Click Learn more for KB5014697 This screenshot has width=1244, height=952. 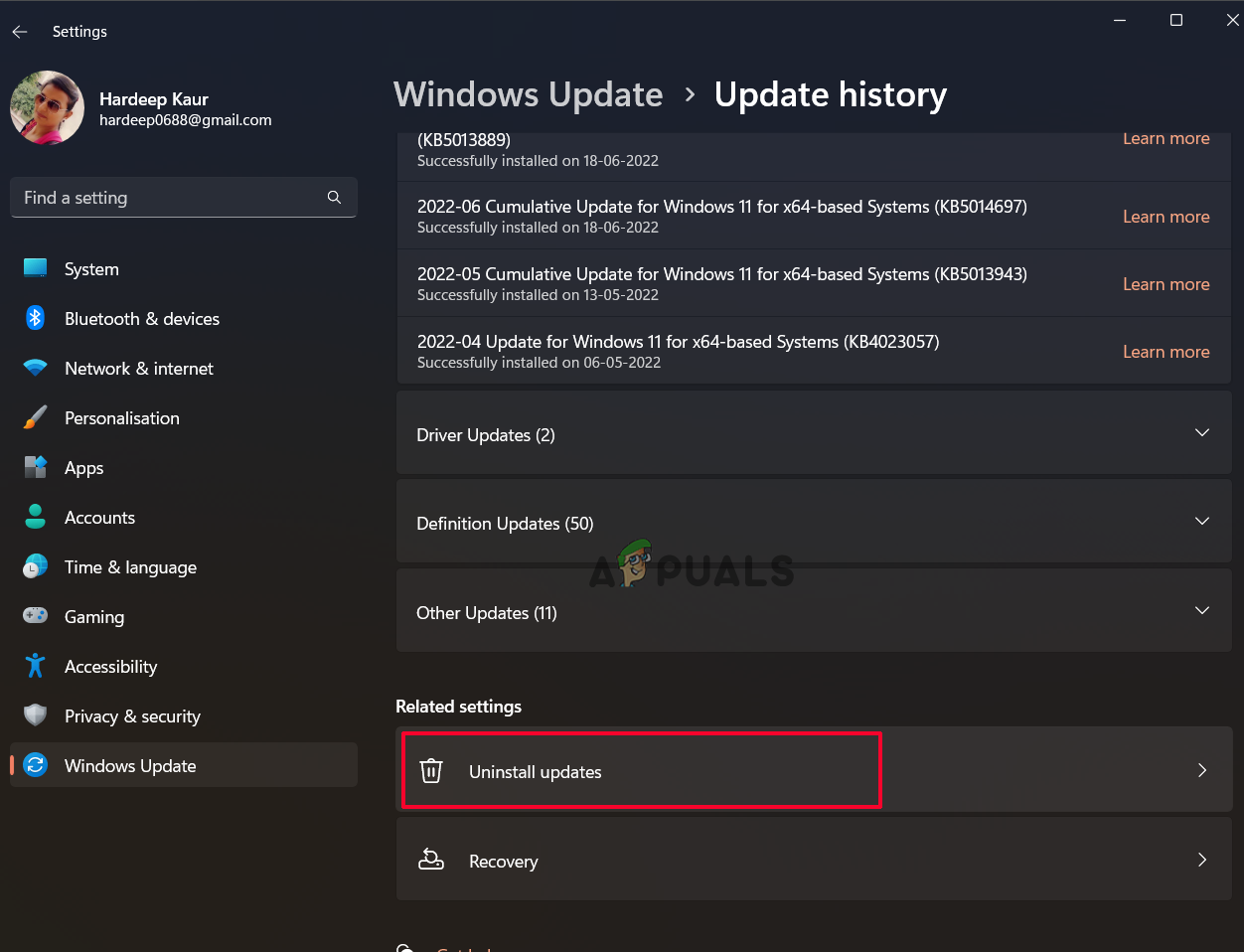[x=1166, y=217]
